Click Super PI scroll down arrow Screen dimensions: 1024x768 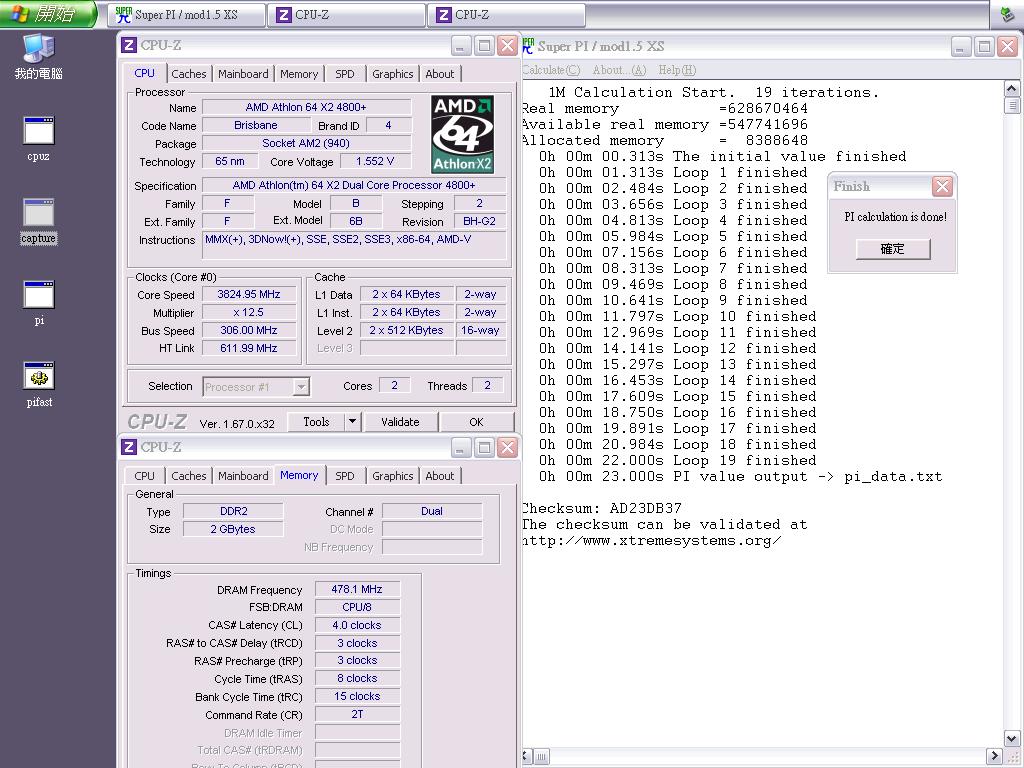1012,739
